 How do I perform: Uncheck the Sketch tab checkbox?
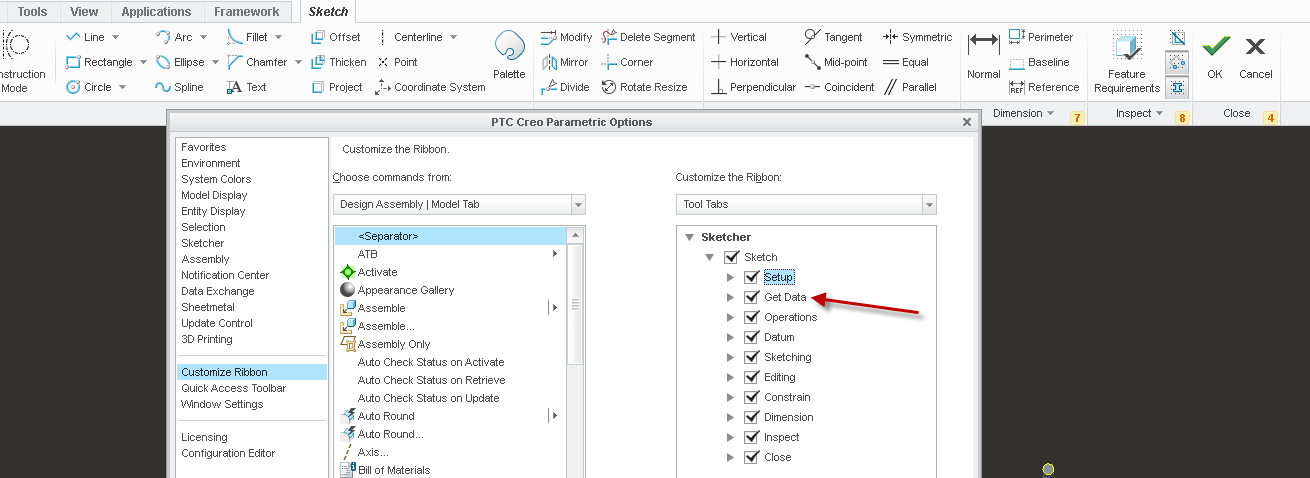[731, 257]
